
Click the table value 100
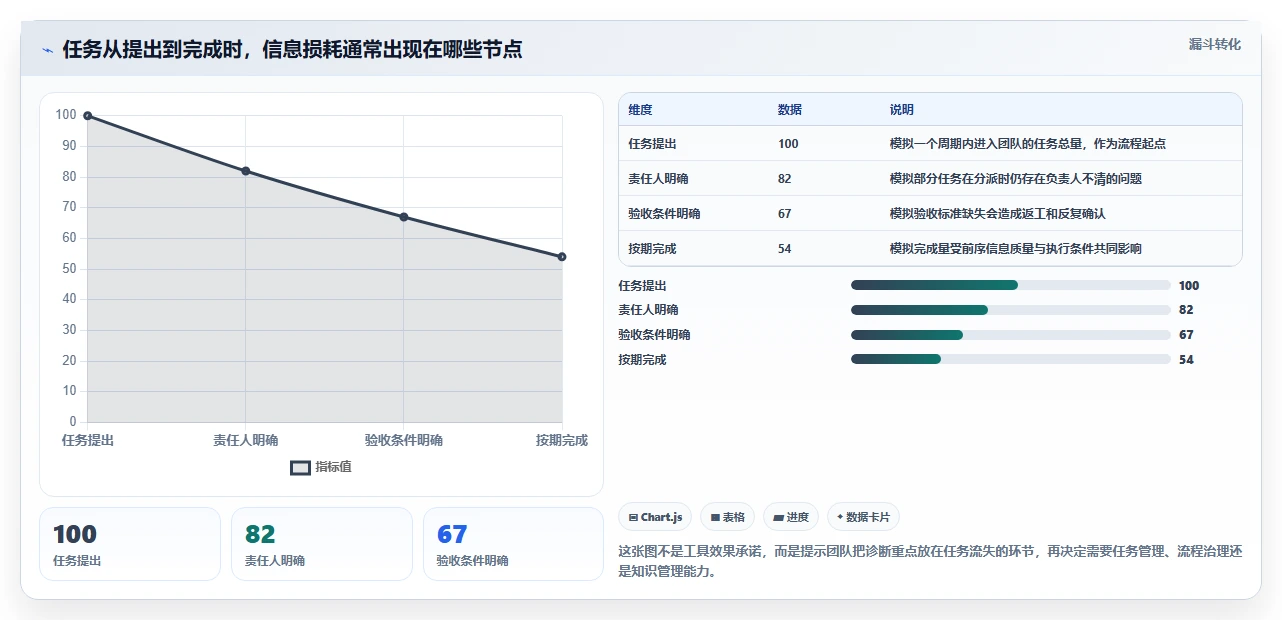point(788,144)
